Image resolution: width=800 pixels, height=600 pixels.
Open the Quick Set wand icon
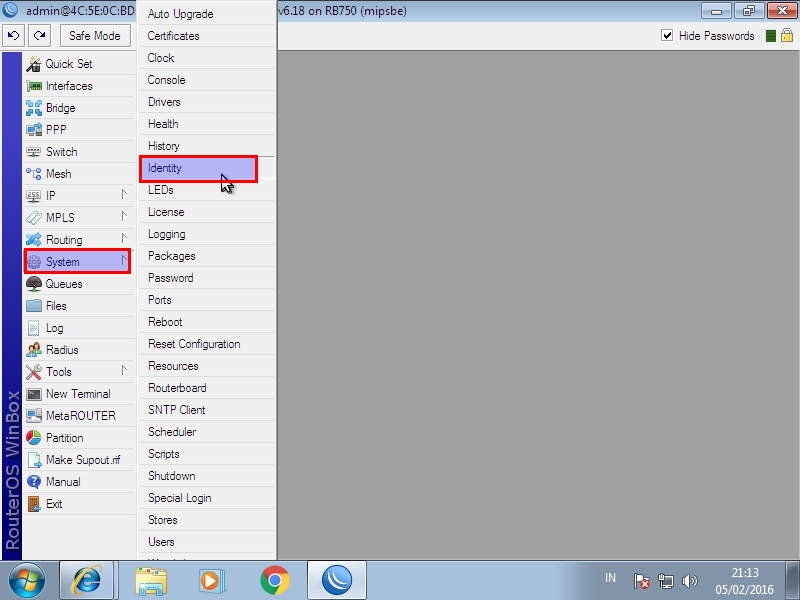[34, 64]
